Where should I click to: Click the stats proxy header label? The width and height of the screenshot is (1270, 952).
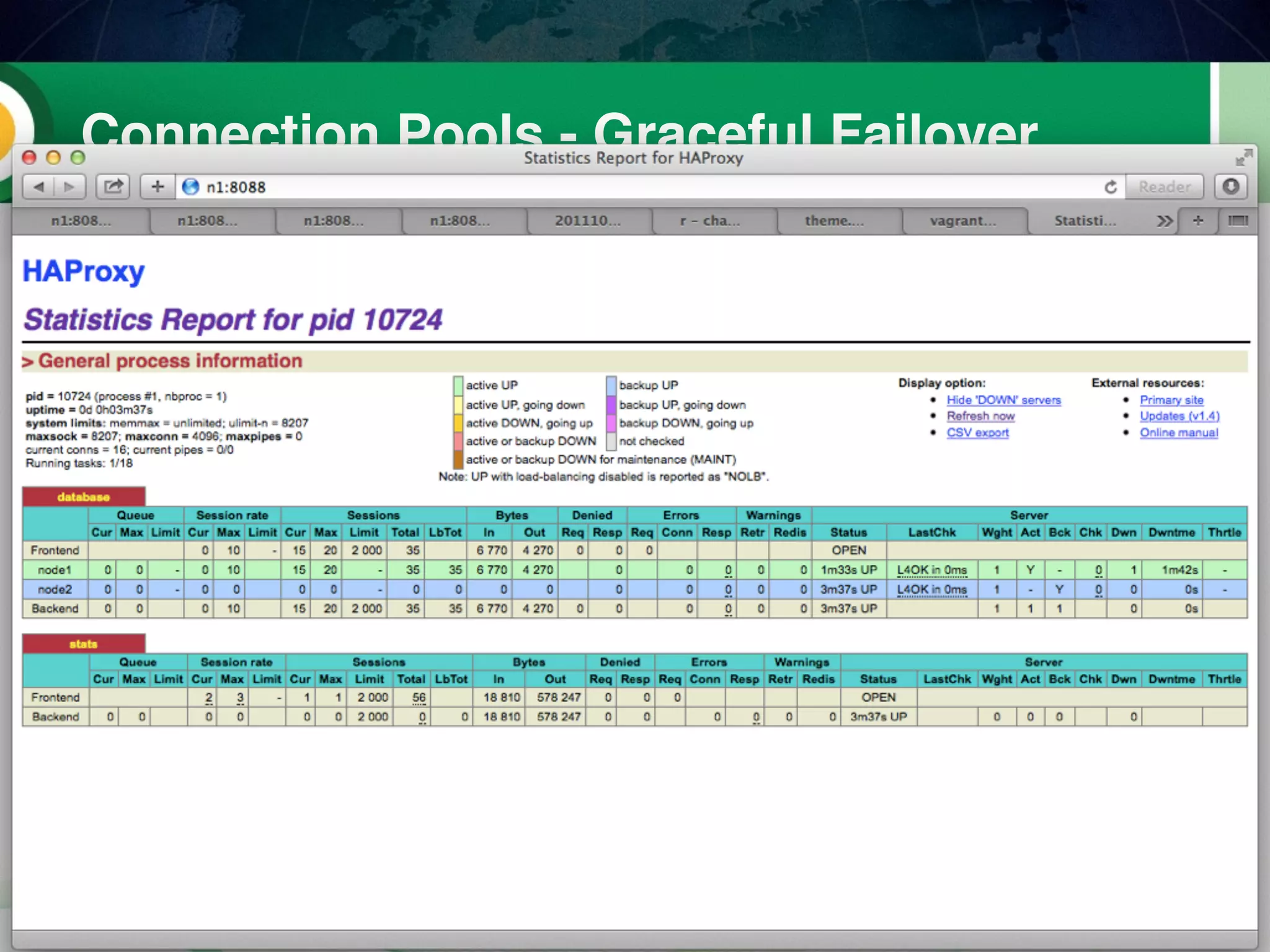pos(83,644)
